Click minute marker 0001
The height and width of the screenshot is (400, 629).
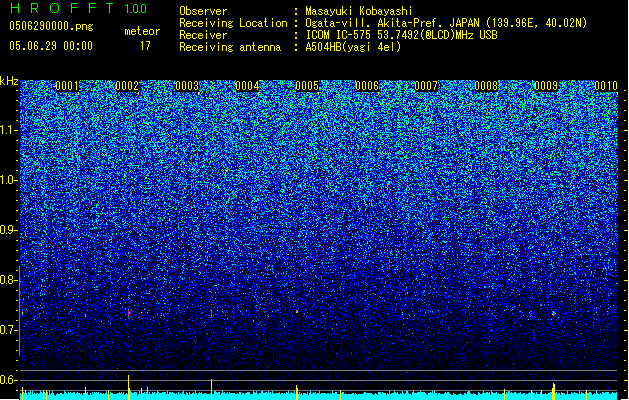67,86
